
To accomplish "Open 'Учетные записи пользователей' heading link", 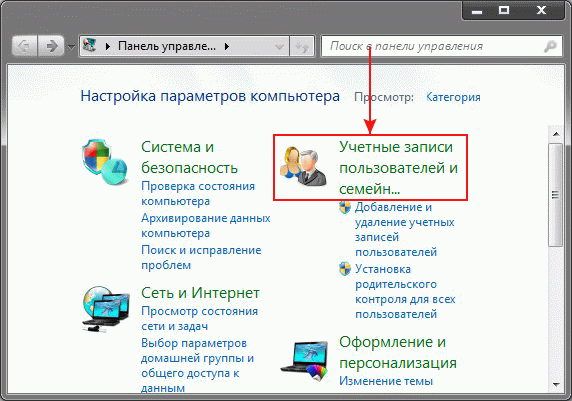I will [x=398, y=168].
